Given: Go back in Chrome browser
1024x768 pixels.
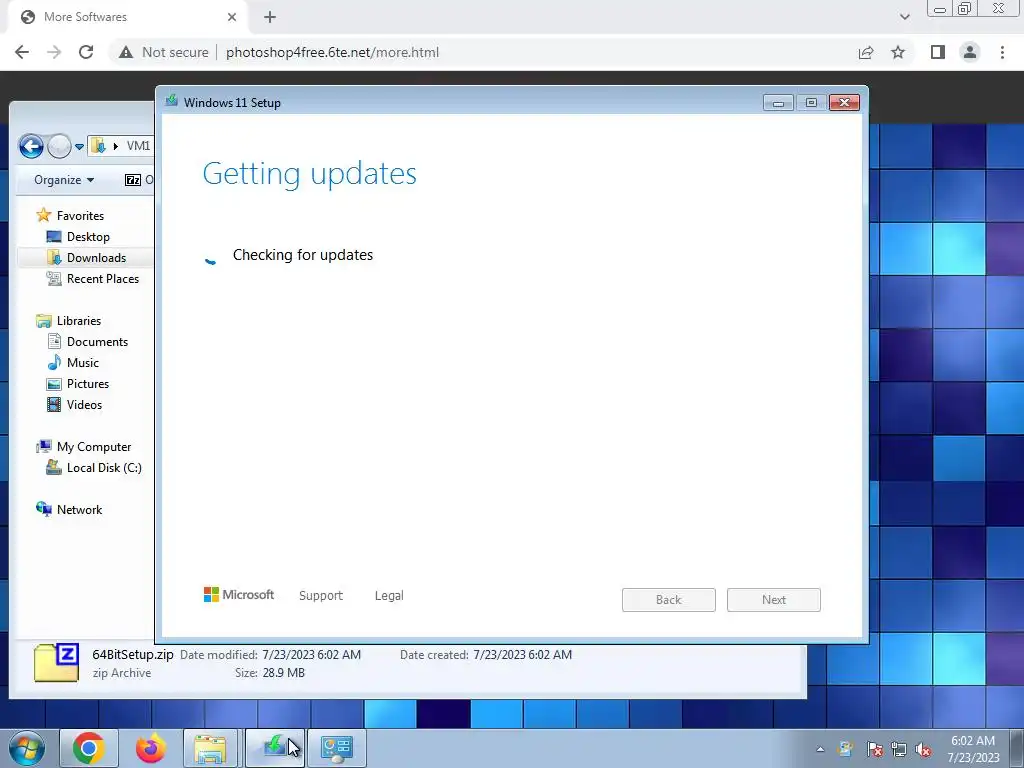Looking at the screenshot, I should coord(22,52).
